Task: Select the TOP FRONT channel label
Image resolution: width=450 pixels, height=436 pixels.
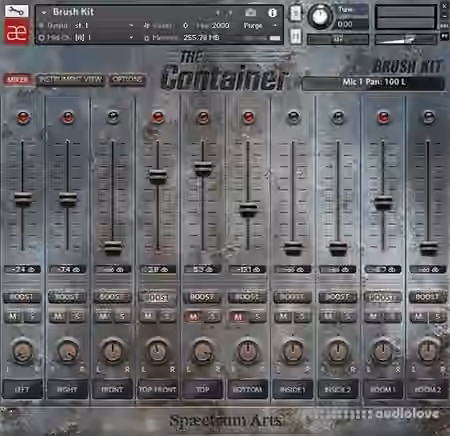Action: 158,389
